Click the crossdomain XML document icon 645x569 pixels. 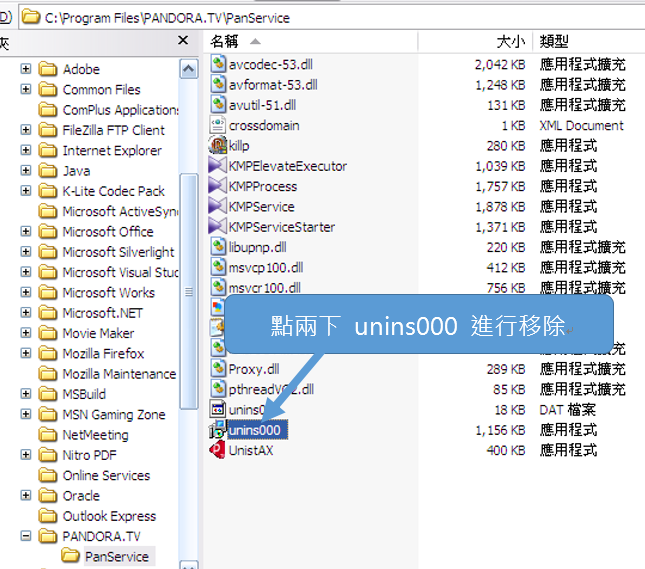coord(218,125)
